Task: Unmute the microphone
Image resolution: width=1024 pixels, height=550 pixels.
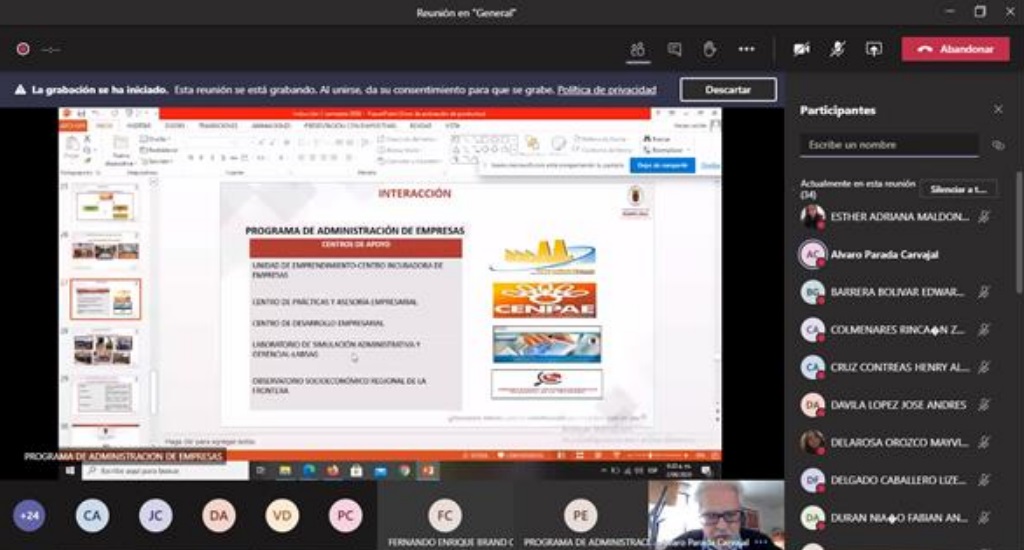Action: [x=838, y=49]
